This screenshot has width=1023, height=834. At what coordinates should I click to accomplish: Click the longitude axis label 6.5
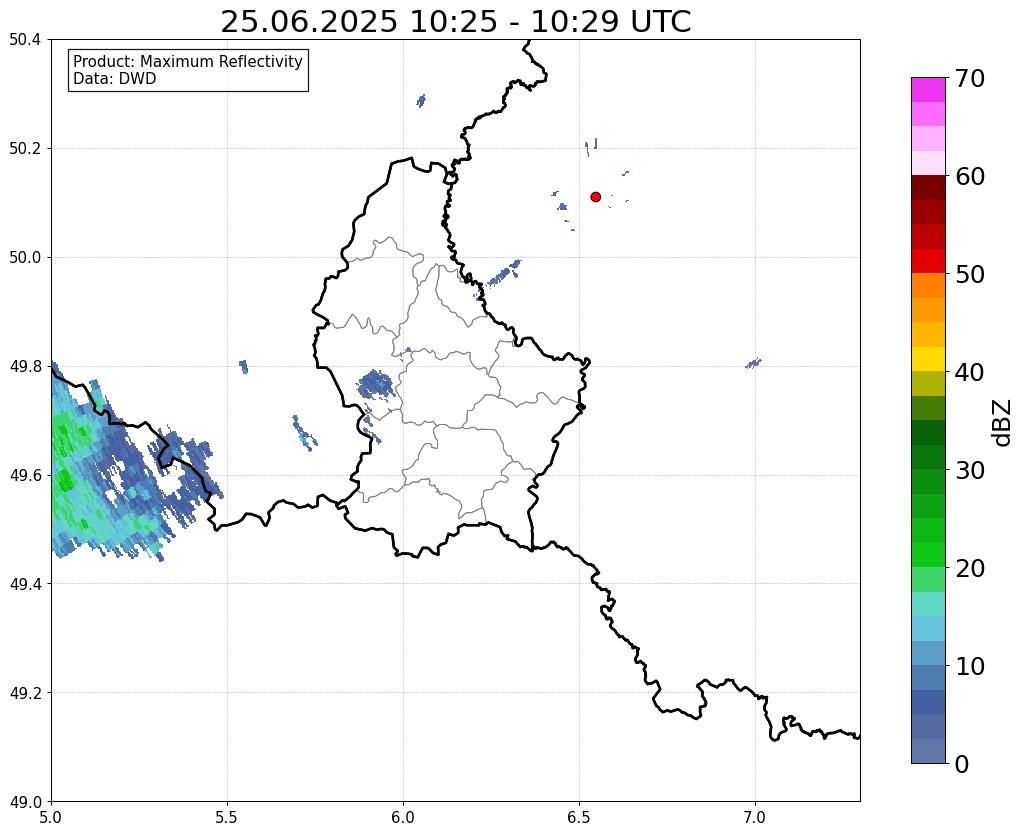click(579, 818)
